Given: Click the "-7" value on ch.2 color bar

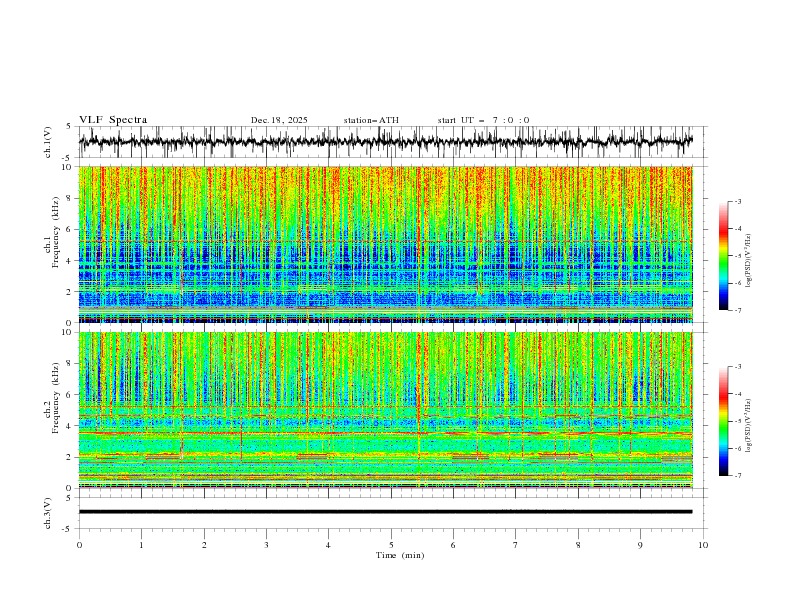Looking at the screenshot, I should point(737,476).
